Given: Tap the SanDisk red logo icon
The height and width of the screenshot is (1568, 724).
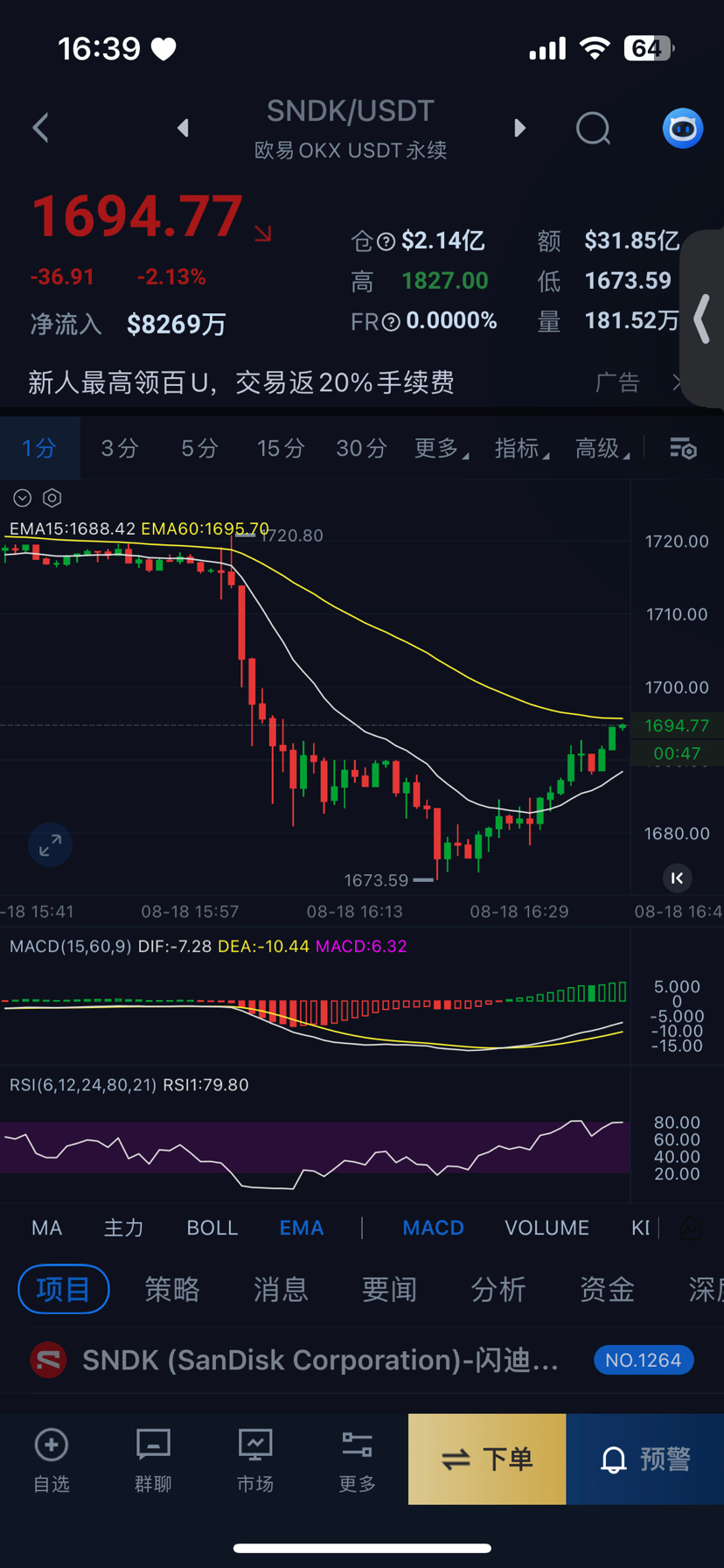Looking at the screenshot, I should 48,1361.
